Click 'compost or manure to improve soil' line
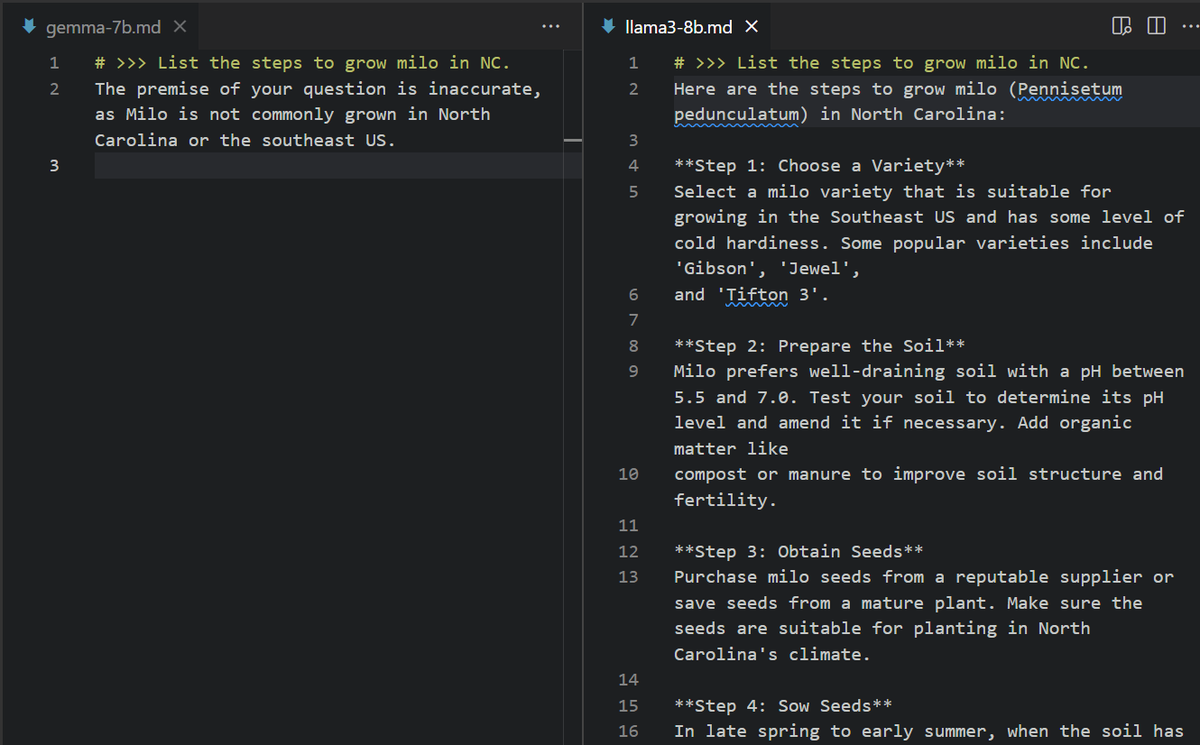This screenshot has height=745, width=1200. [x=918, y=474]
